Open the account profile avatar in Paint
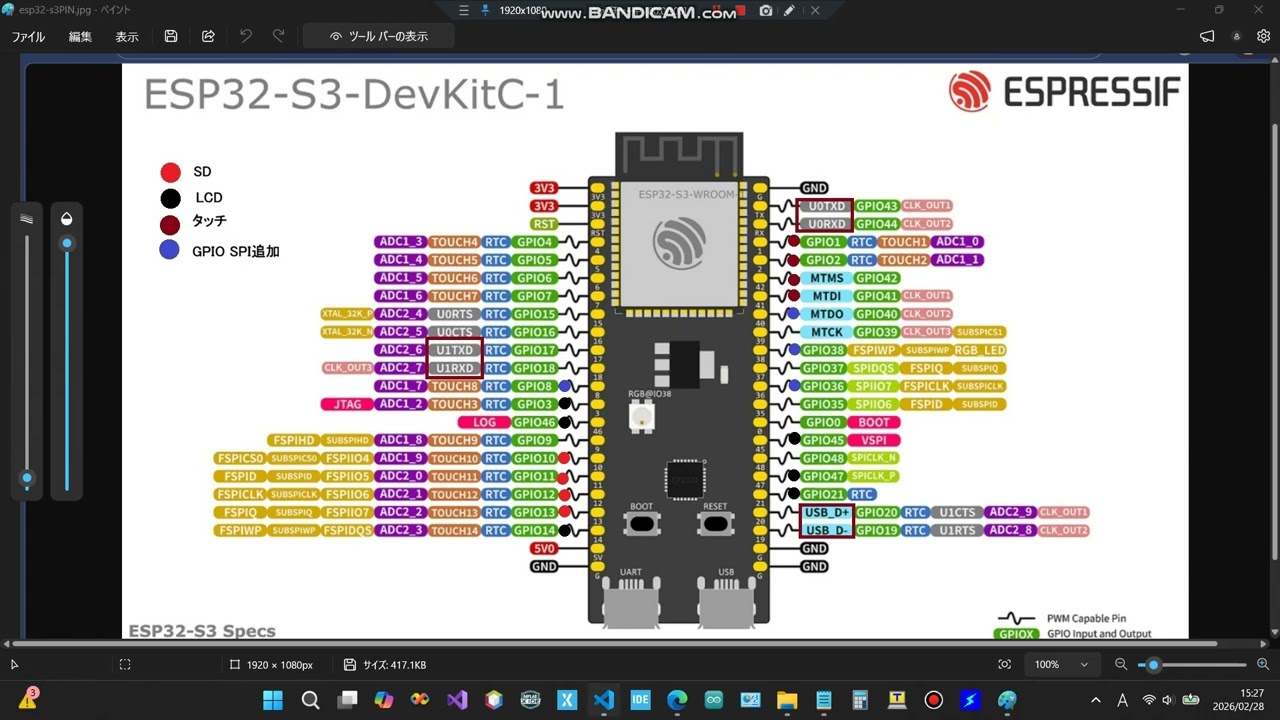The image size is (1280, 720). point(1236,36)
